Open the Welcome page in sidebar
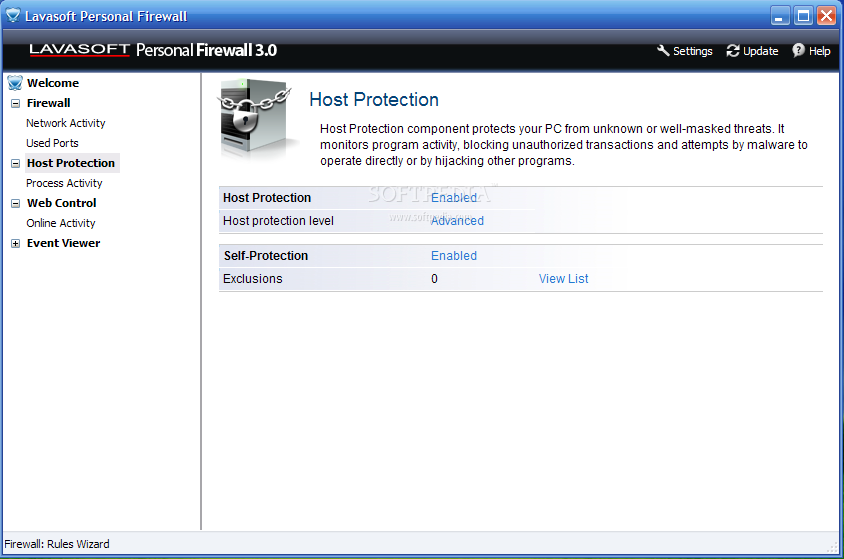This screenshot has width=844, height=559. coord(53,83)
